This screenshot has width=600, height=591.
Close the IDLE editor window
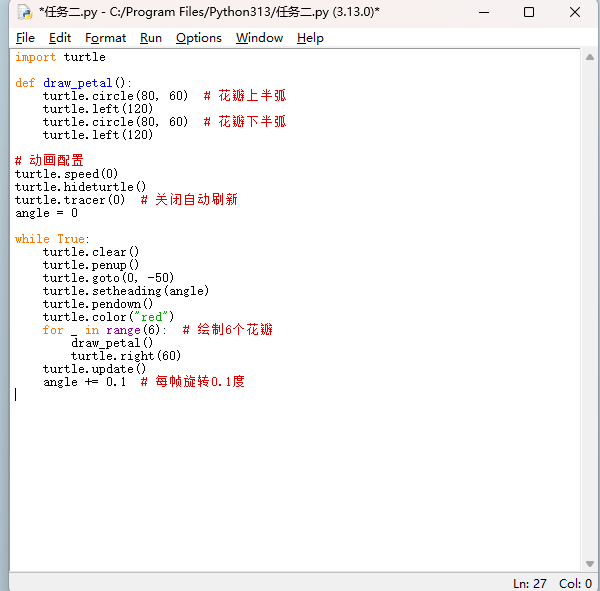[x=574, y=12]
